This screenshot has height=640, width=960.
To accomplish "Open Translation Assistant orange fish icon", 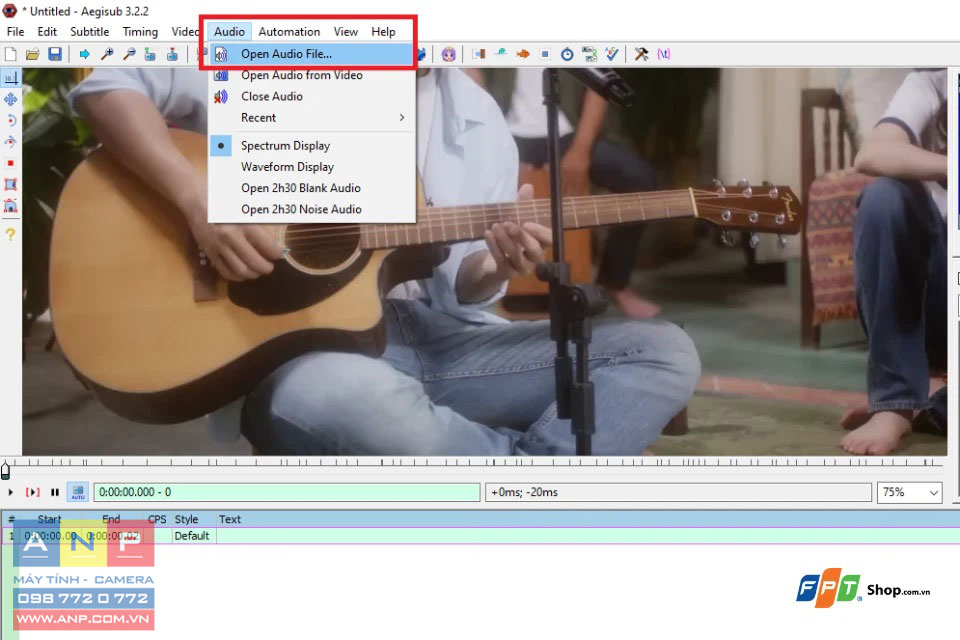I will [x=523, y=55].
